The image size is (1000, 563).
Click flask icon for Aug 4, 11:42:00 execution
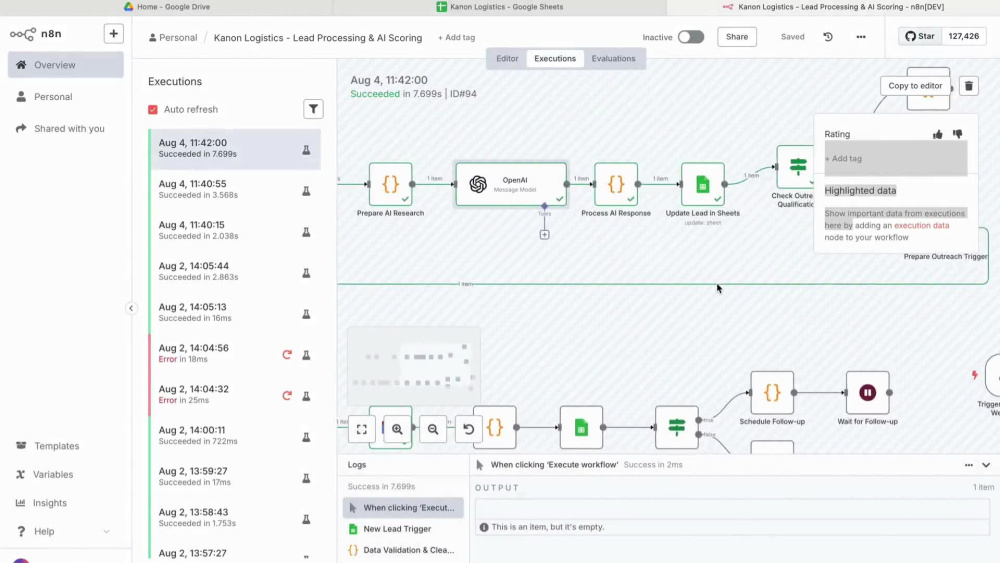click(306, 150)
